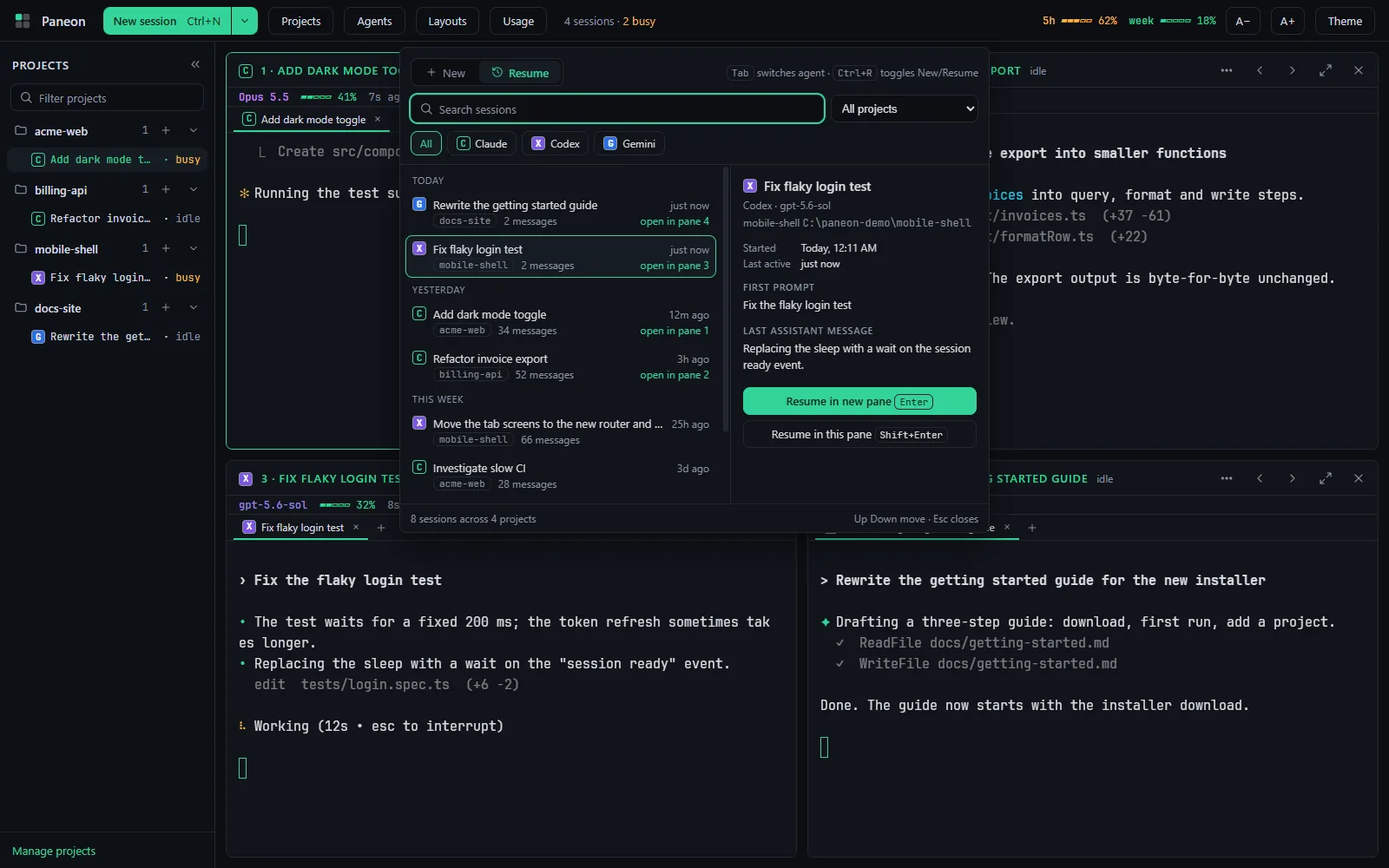
Task: Open the Agents menu
Action: pos(374,21)
